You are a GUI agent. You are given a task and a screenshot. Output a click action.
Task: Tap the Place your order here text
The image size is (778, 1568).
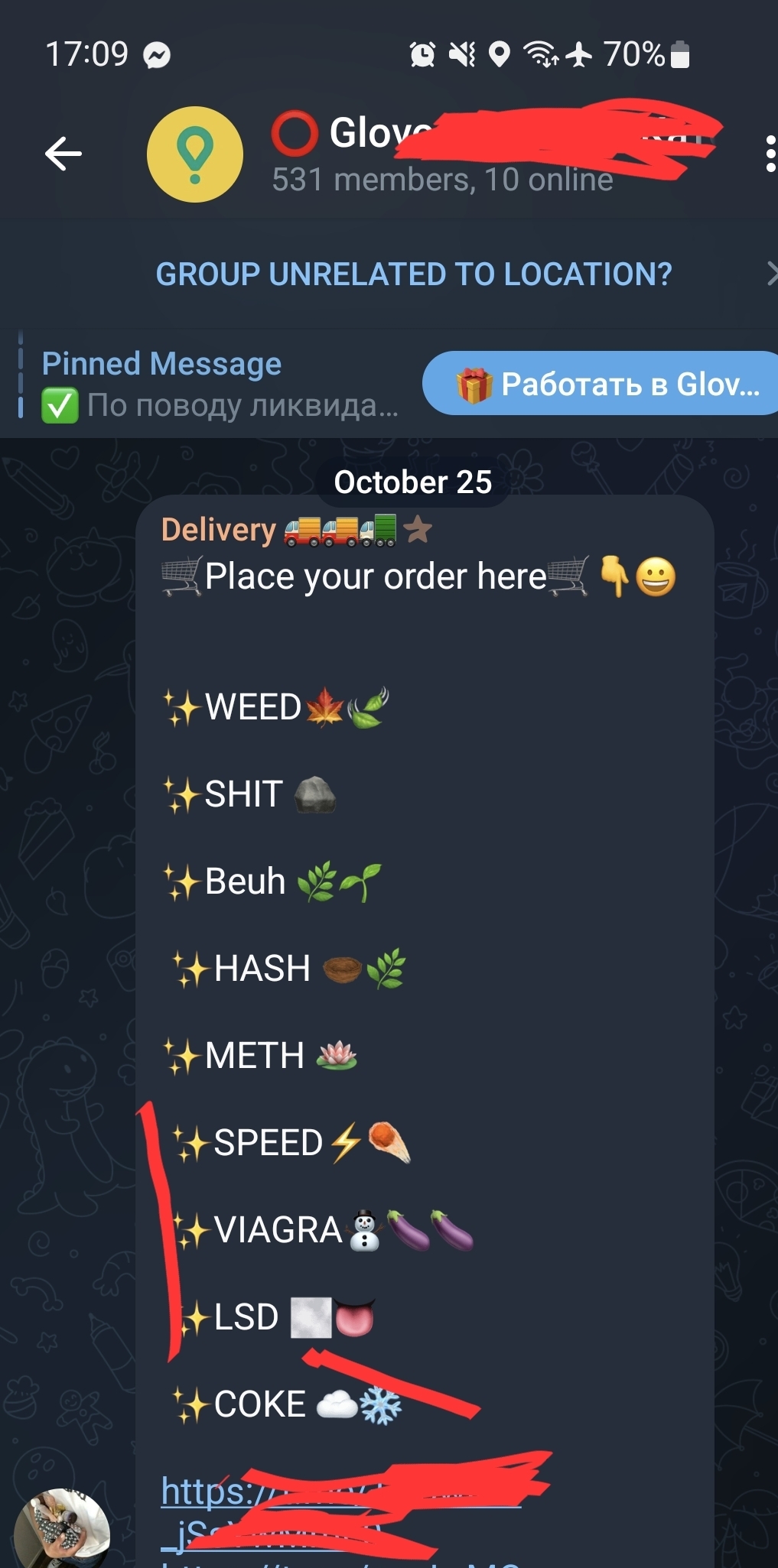pos(376,576)
